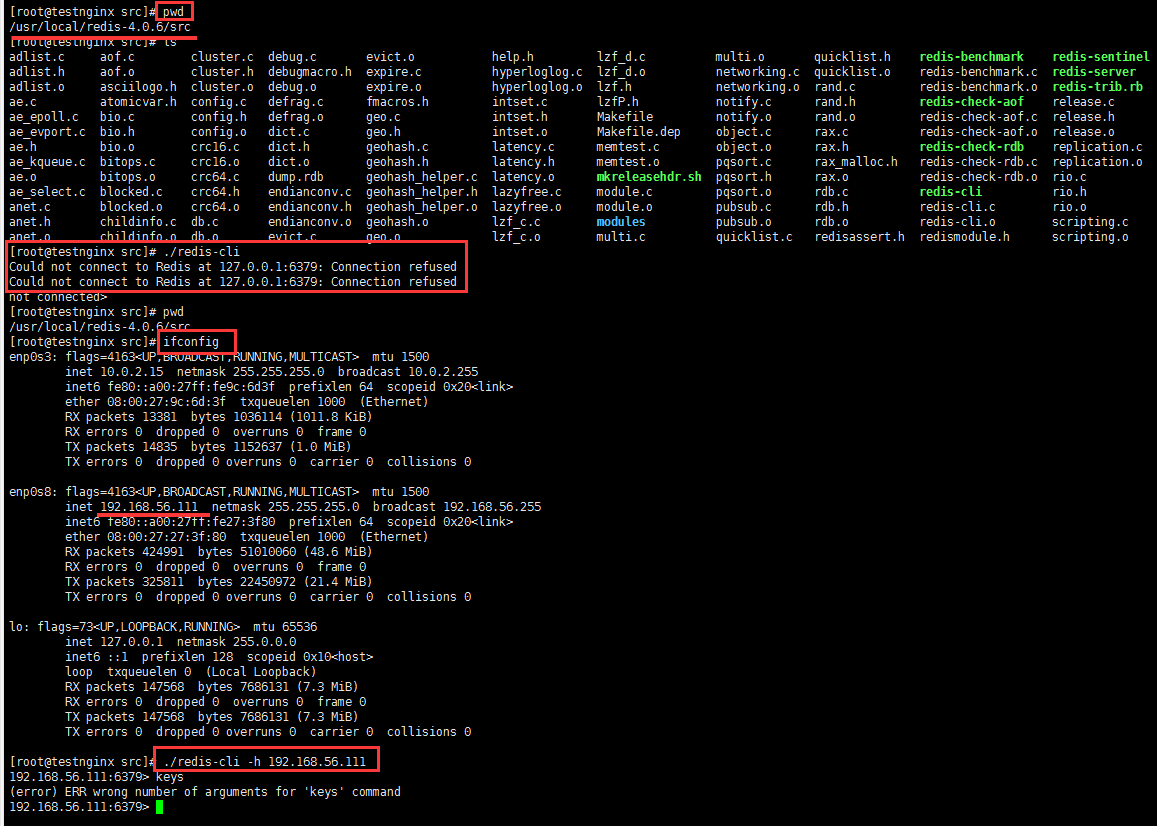Click the replication.c file name
1157x826 pixels.
click(x=1097, y=147)
